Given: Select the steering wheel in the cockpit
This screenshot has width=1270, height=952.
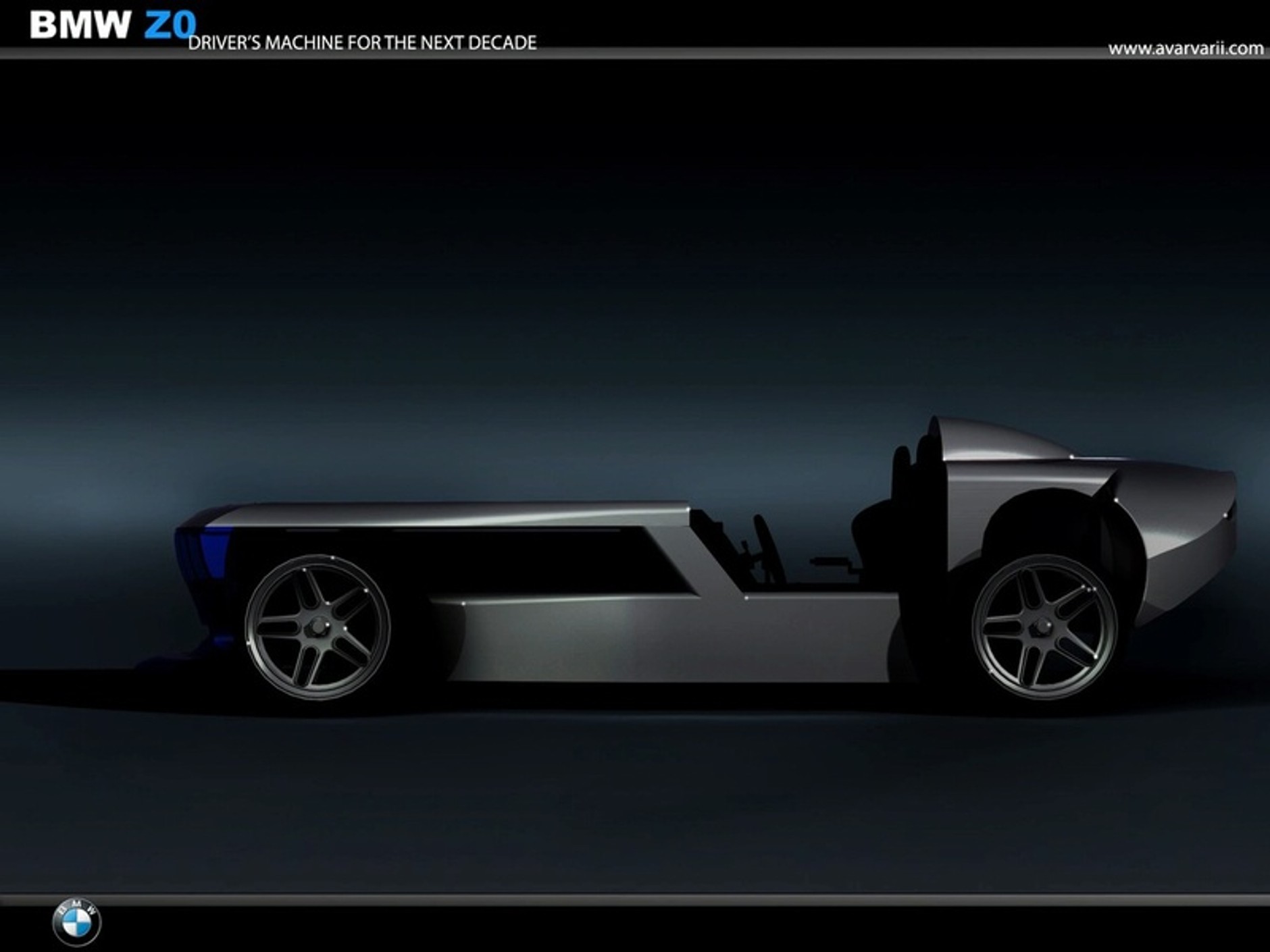Looking at the screenshot, I should tap(769, 547).
